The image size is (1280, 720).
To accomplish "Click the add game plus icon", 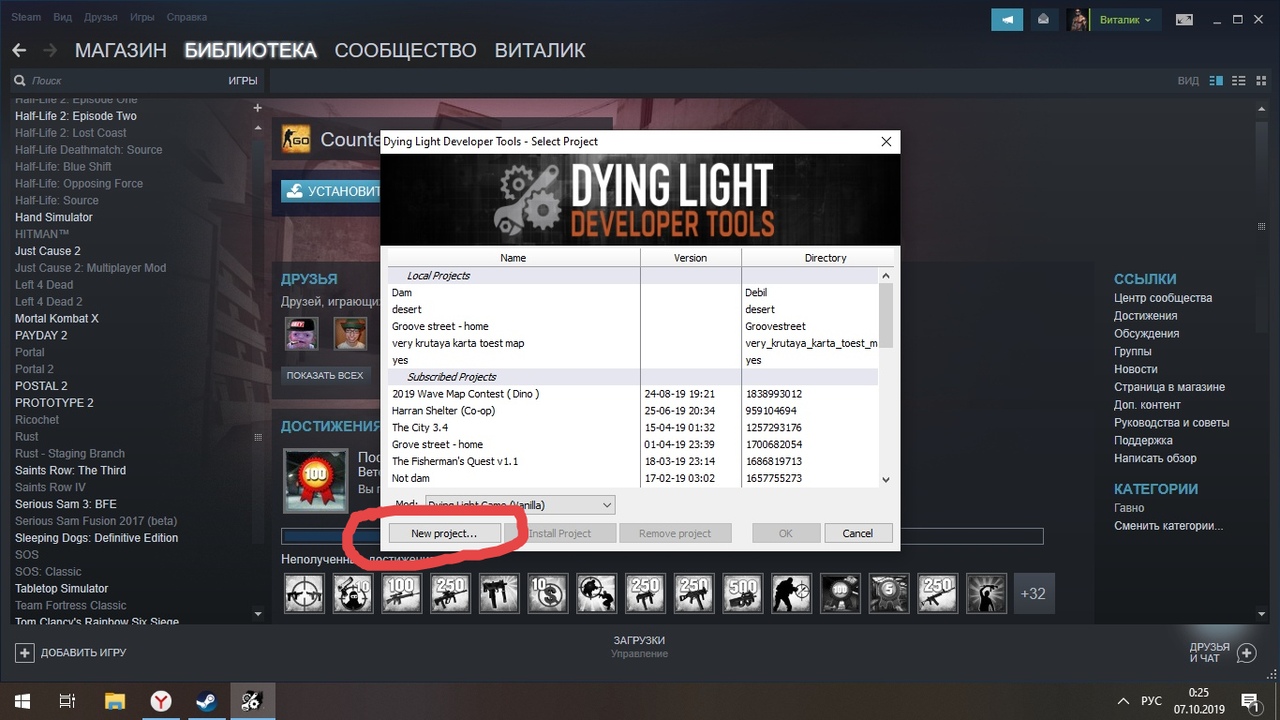I will tap(24, 653).
